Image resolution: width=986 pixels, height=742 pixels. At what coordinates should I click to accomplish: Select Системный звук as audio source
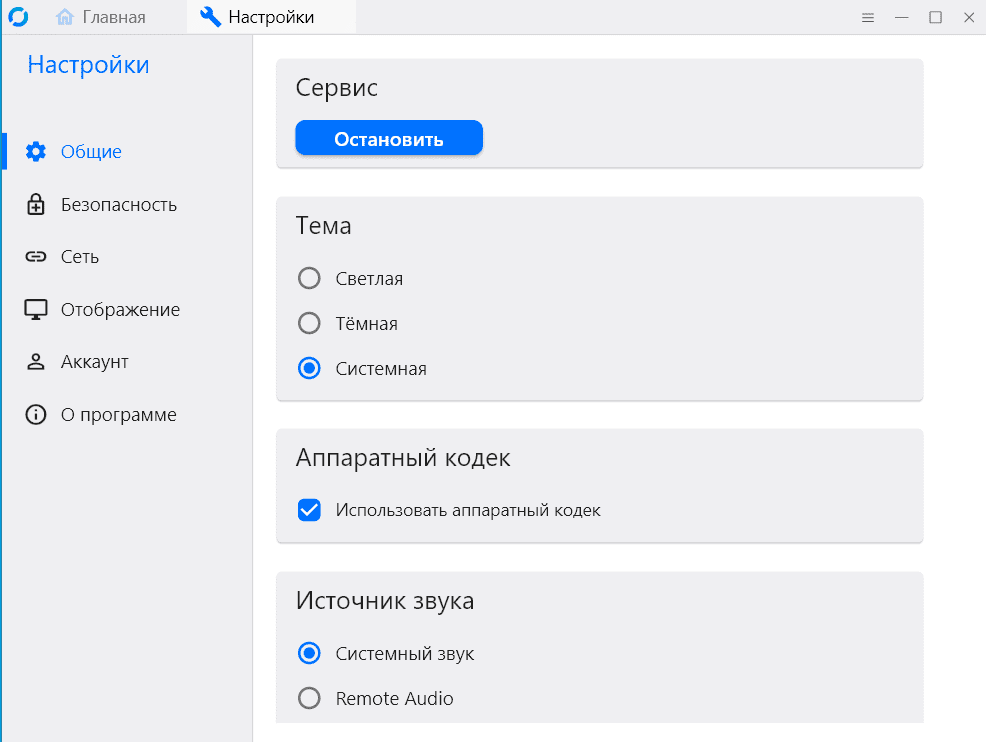pos(310,654)
